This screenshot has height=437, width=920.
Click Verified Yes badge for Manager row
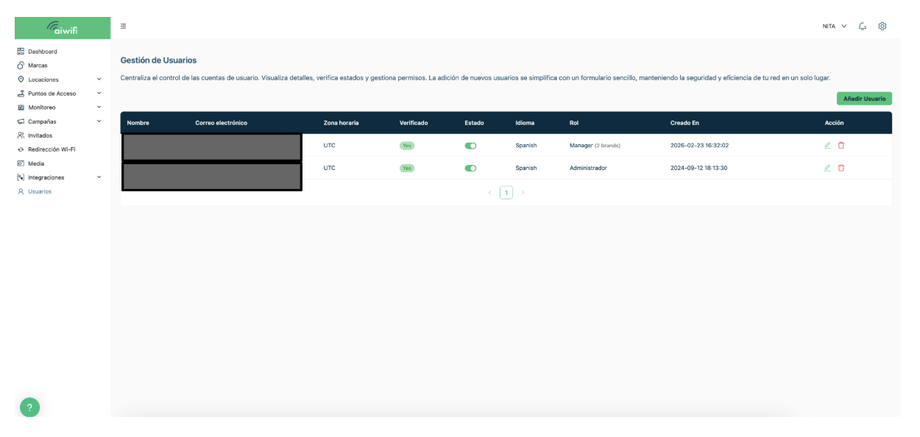click(407, 145)
